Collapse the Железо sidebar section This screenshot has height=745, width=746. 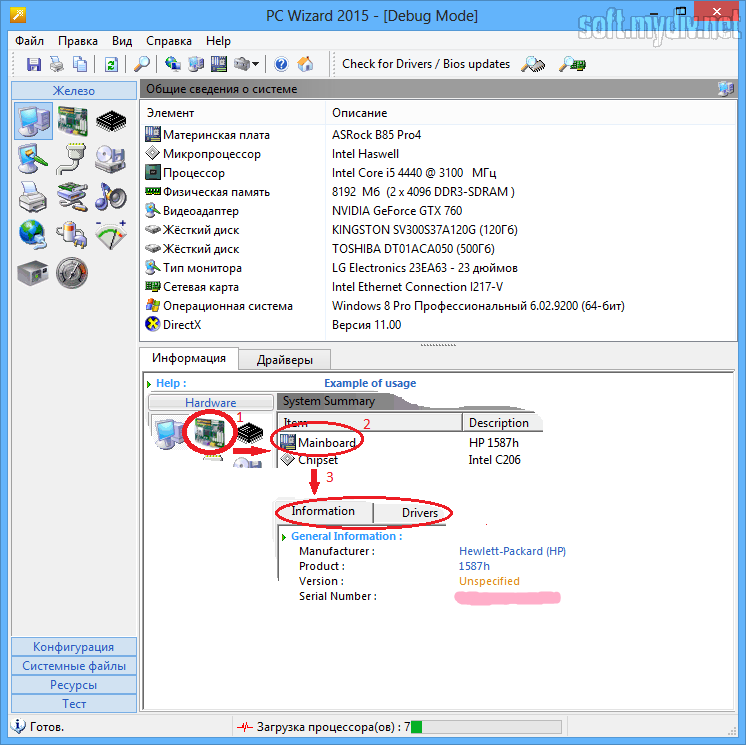point(74,90)
